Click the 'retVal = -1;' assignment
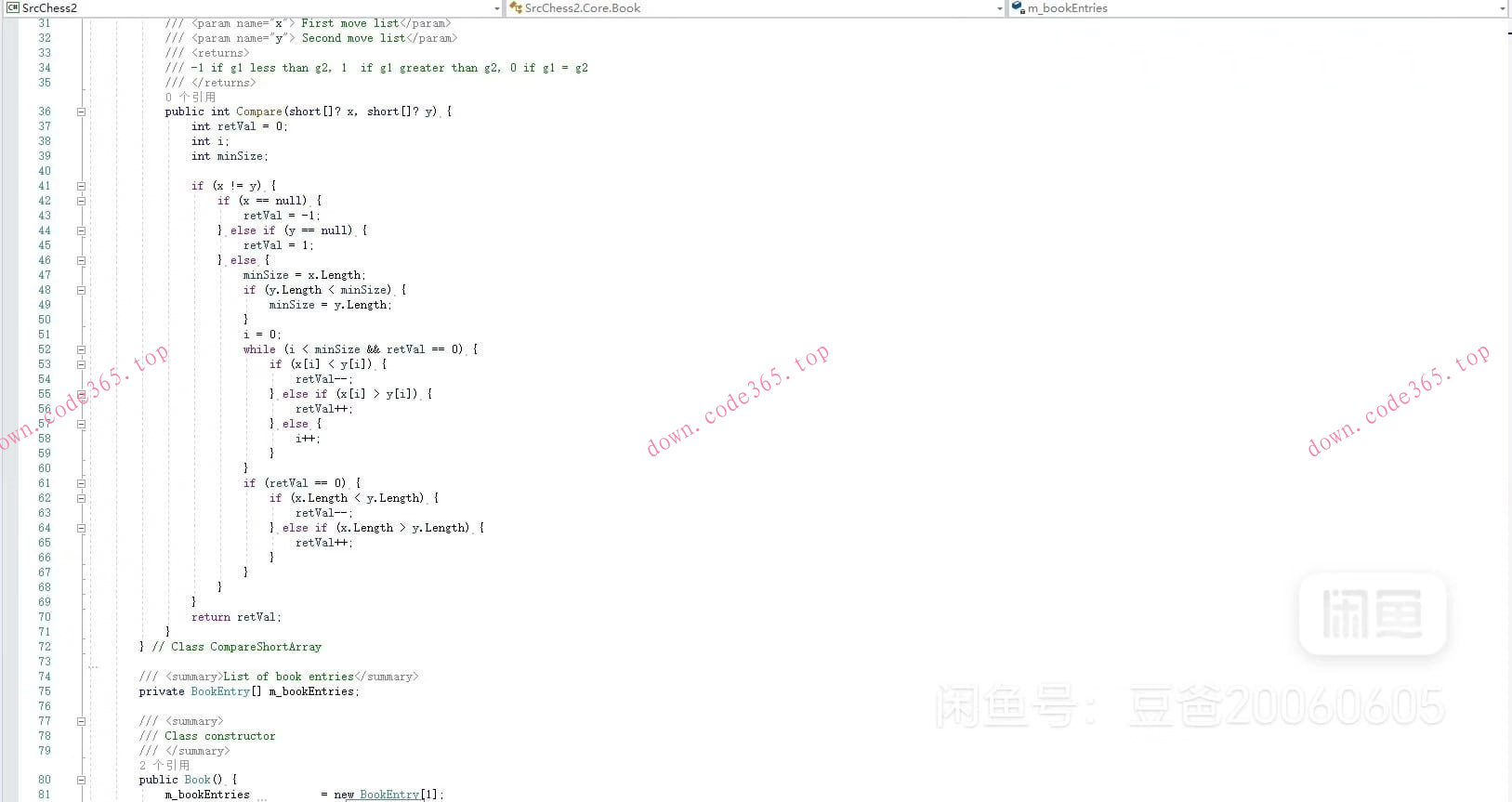The width and height of the screenshot is (1512, 802). pos(282,216)
